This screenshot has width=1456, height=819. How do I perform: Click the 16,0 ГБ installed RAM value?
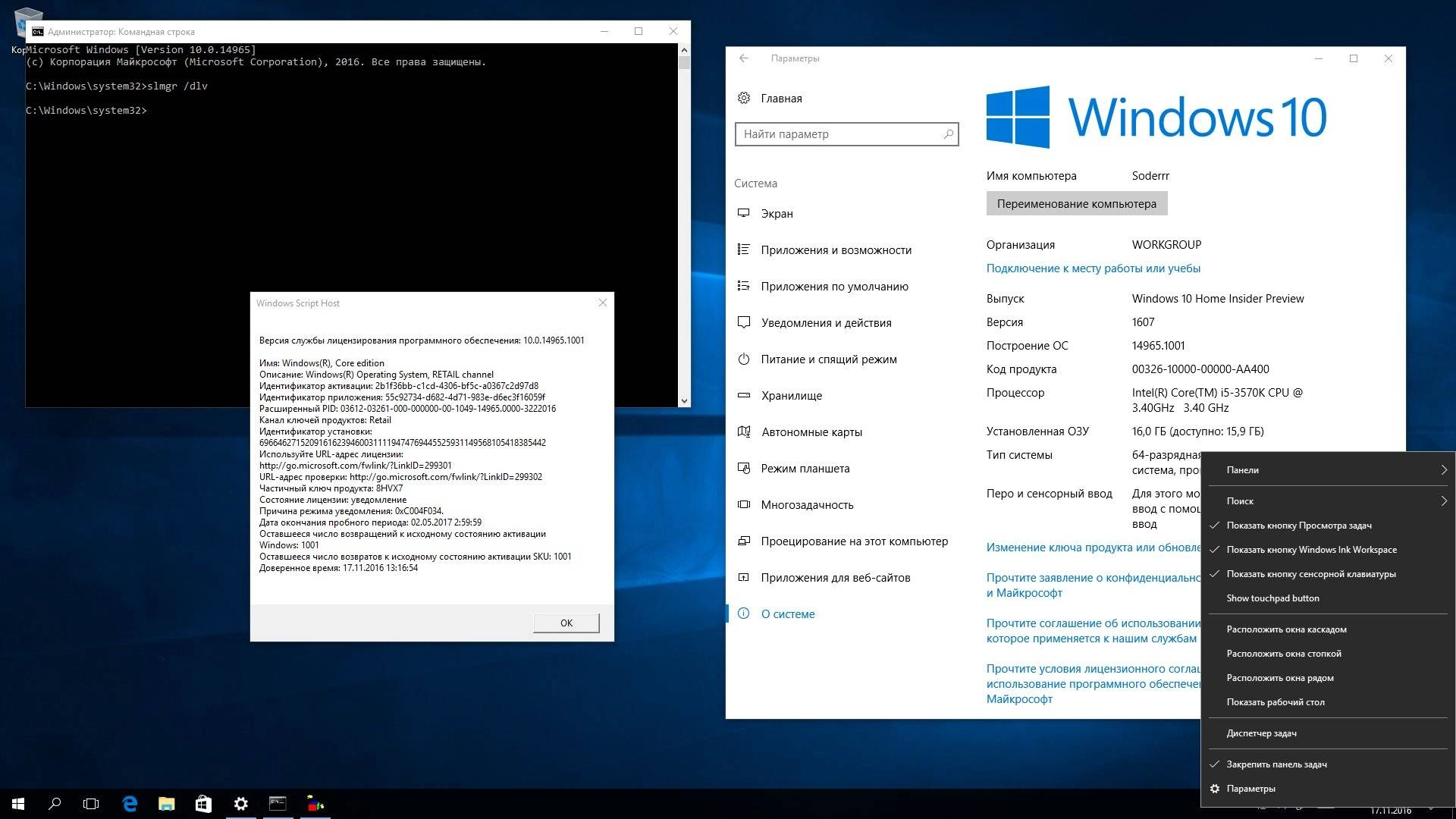pyautogui.click(x=1197, y=431)
